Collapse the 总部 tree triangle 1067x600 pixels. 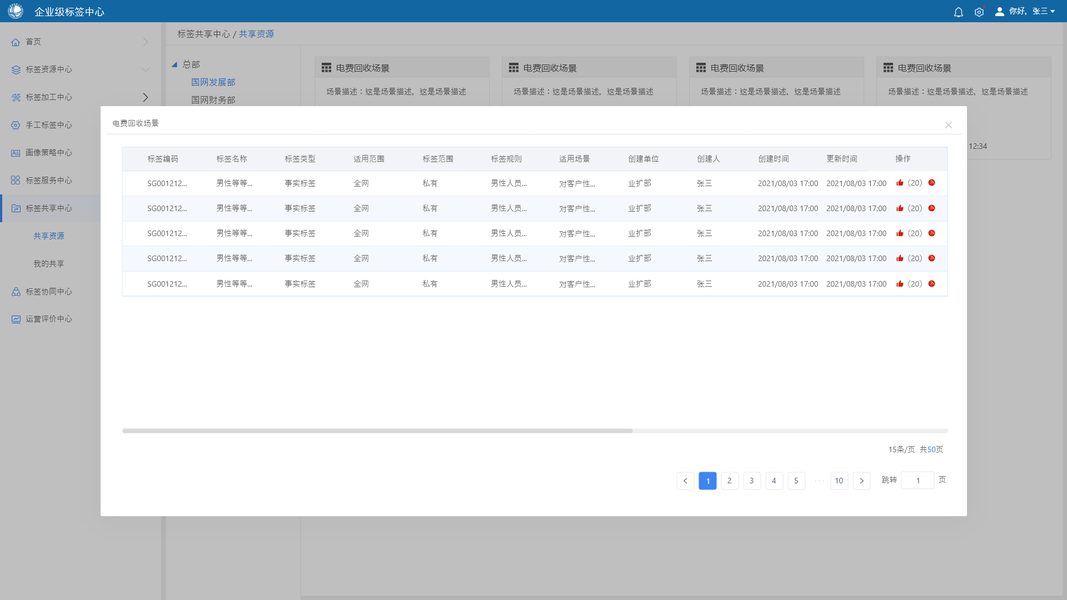pos(174,65)
